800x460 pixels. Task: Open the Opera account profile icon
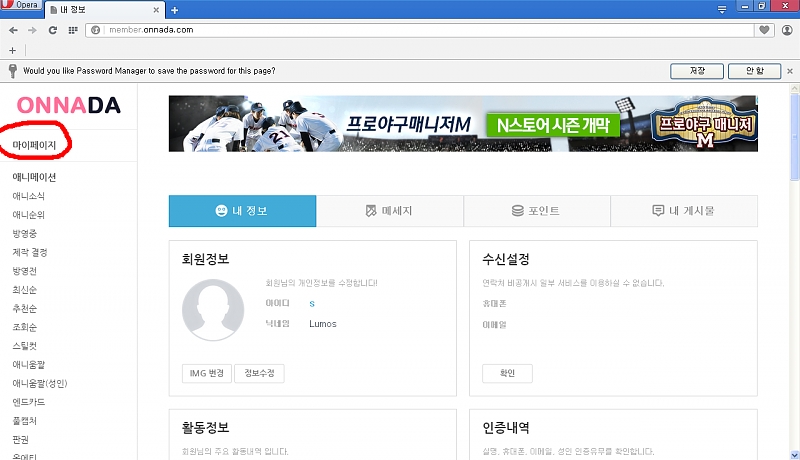(x=787, y=30)
